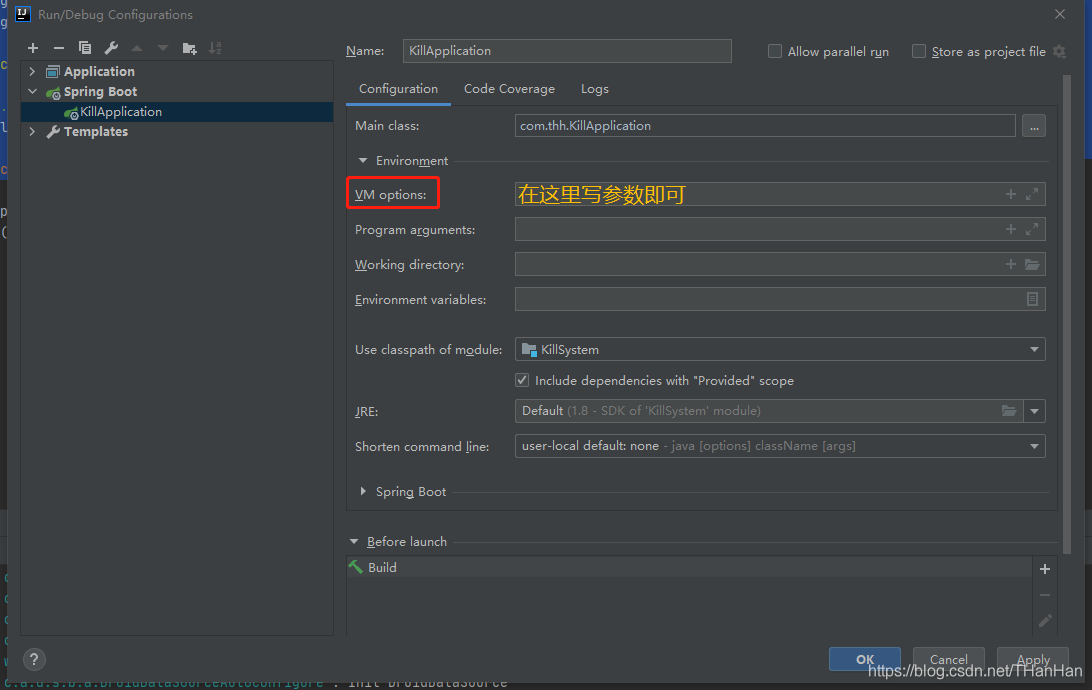Add a new run configuration
This screenshot has height=690, width=1092.
(33, 48)
